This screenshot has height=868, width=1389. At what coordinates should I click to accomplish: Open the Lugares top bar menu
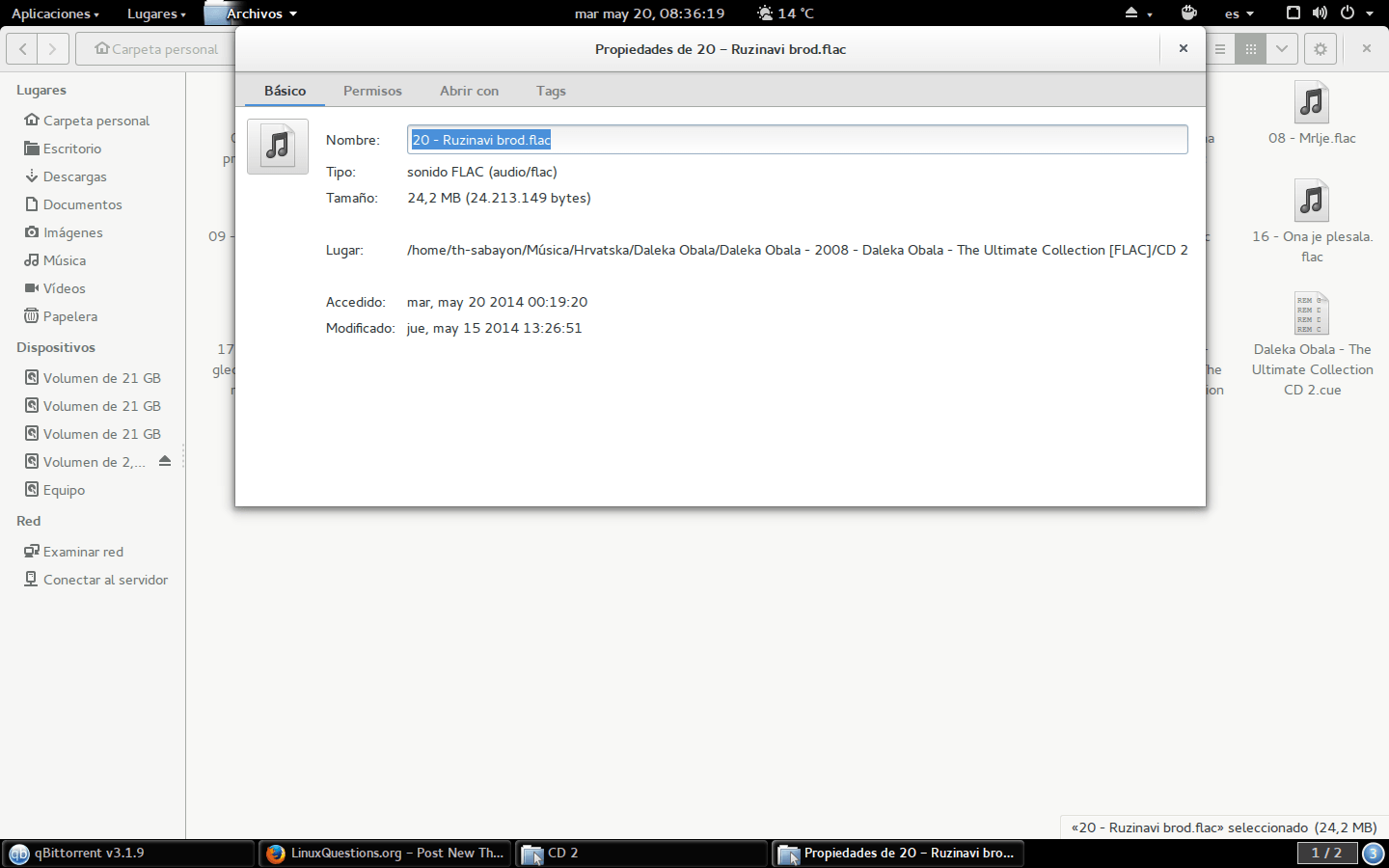(155, 14)
